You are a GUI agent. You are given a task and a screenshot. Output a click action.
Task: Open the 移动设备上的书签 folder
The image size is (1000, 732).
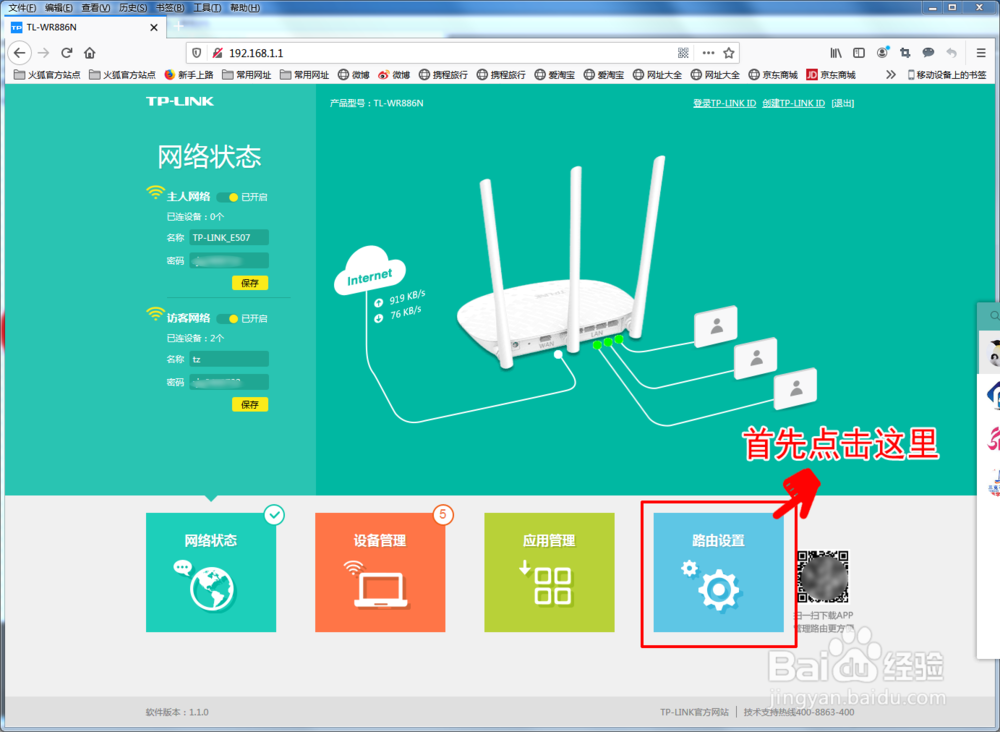click(x=946, y=75)
